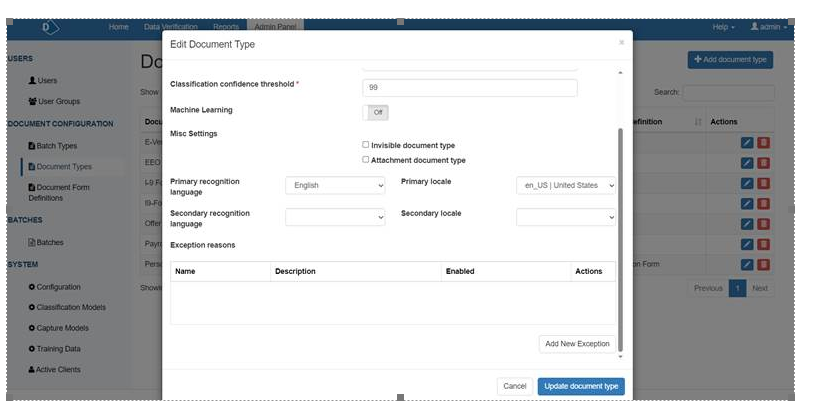
Task: Click the Classification confidence threshold field
Action: click(470, 88)
